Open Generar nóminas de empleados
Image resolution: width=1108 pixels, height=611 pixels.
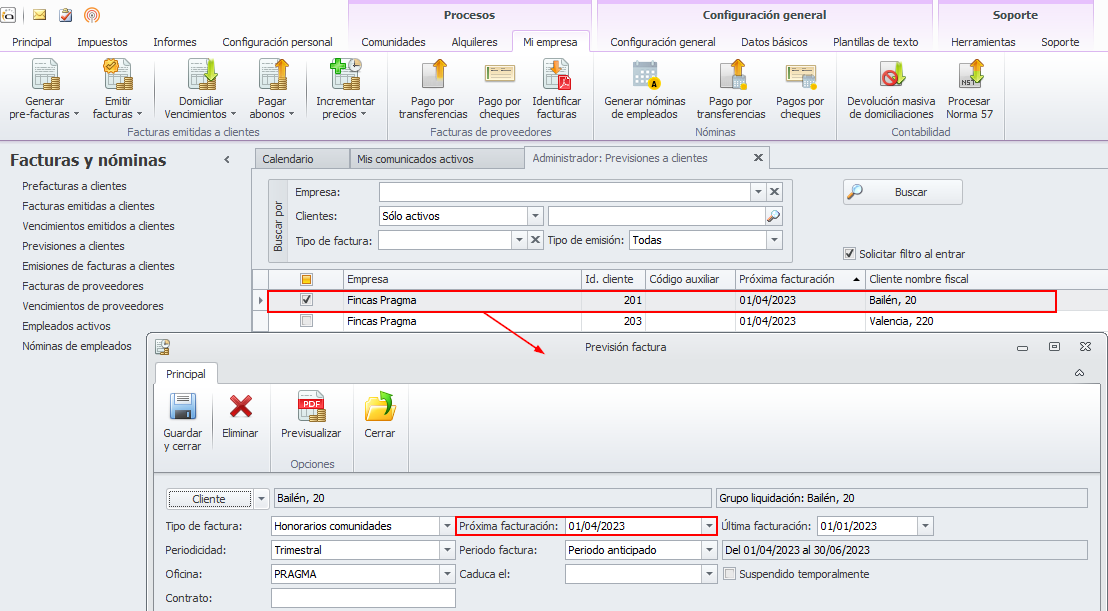point(645,77)
